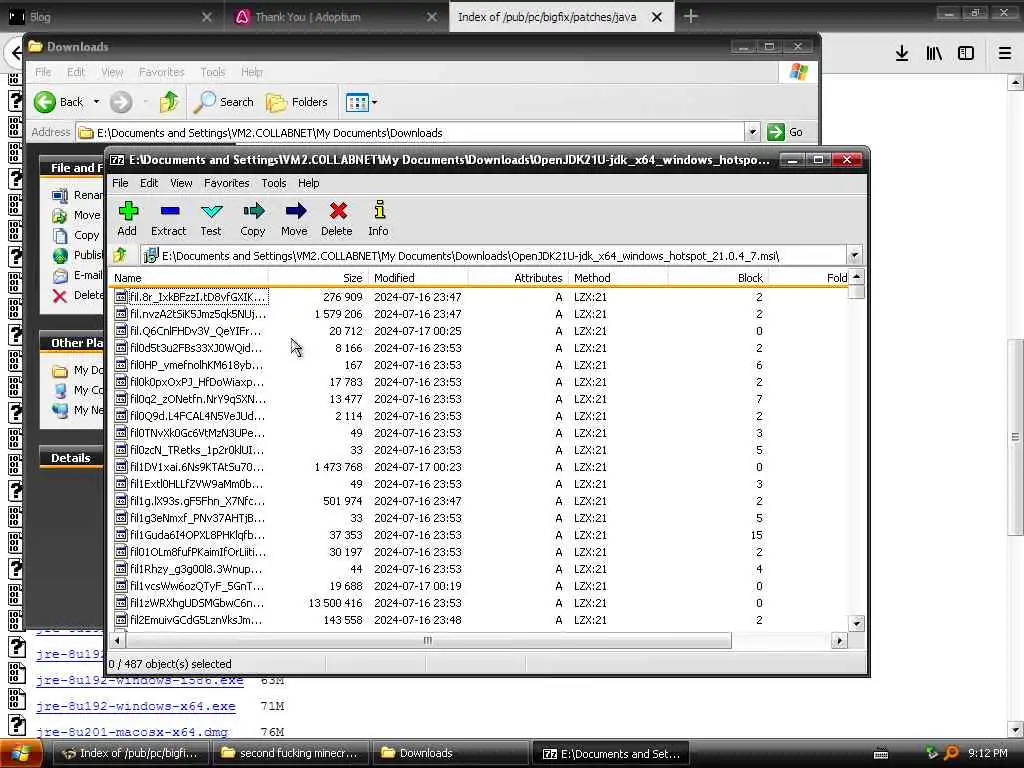The height and width of the screenshot is (768, 1024).
Task: Sort by Name column header
Action: point(189,278)
